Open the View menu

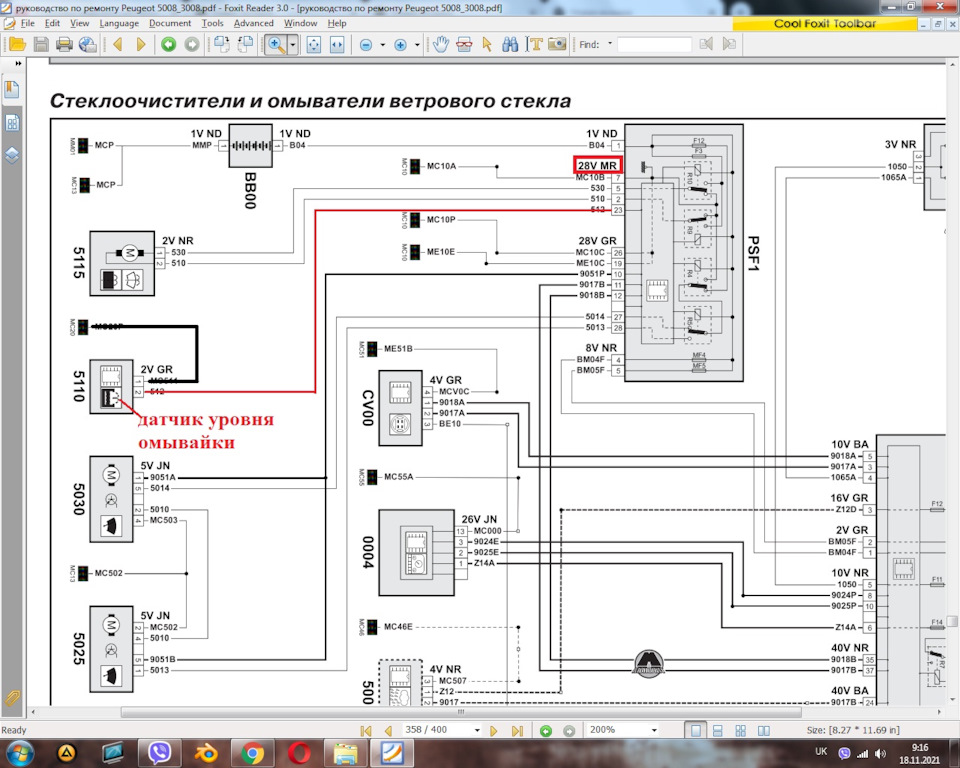[x=80, y=23]
